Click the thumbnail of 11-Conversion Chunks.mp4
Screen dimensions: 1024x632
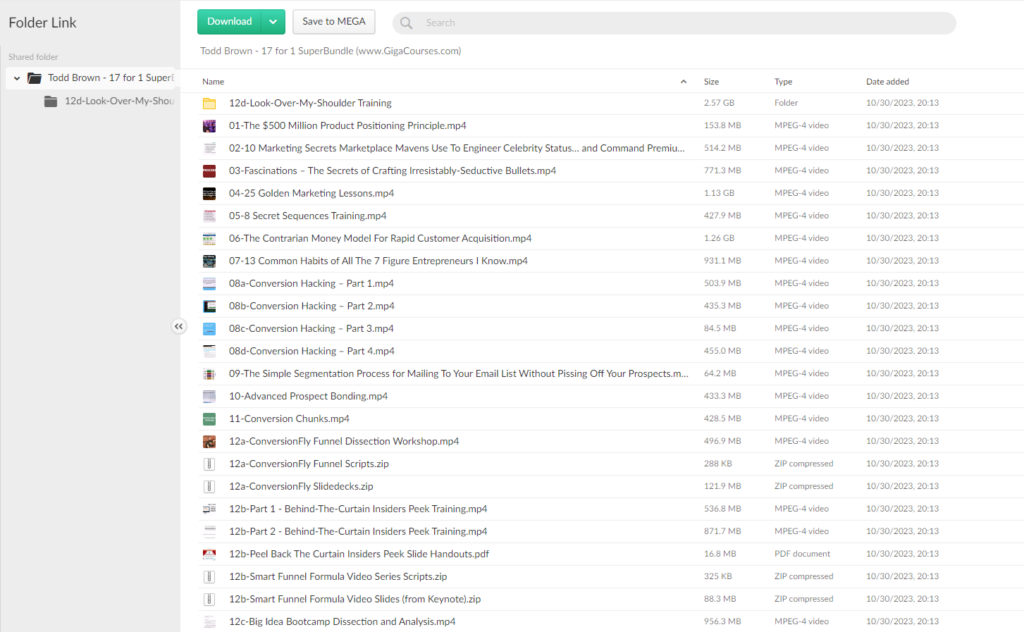(x=209, y=419)
